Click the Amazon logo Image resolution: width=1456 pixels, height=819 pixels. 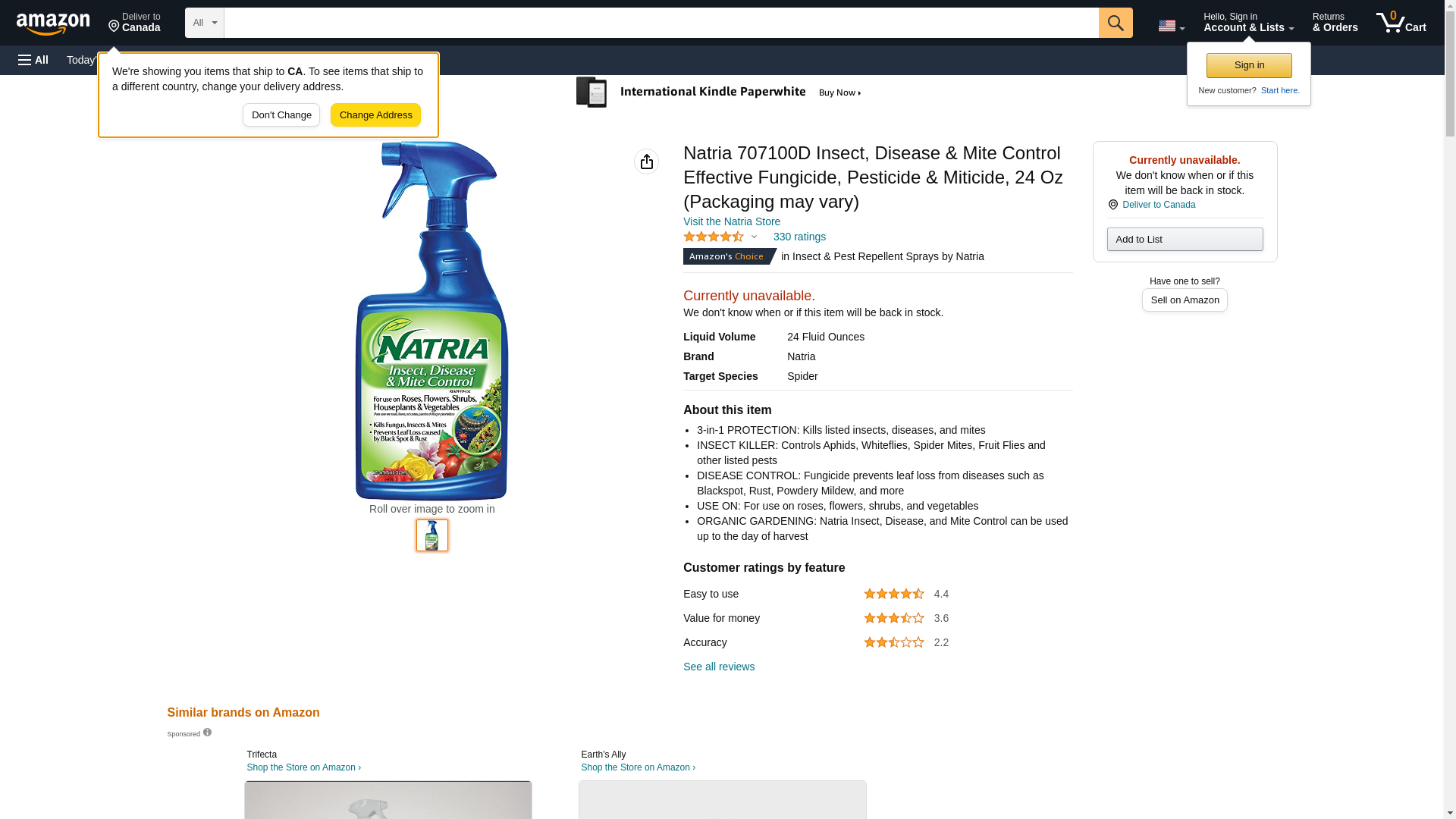pyautogui.click(x=53, y=24)
